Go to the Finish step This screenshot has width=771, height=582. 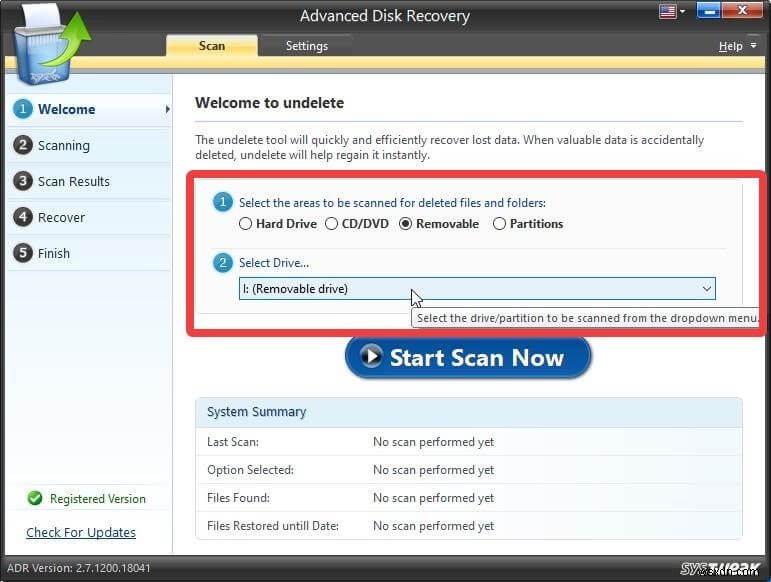[x=89, y=253]
